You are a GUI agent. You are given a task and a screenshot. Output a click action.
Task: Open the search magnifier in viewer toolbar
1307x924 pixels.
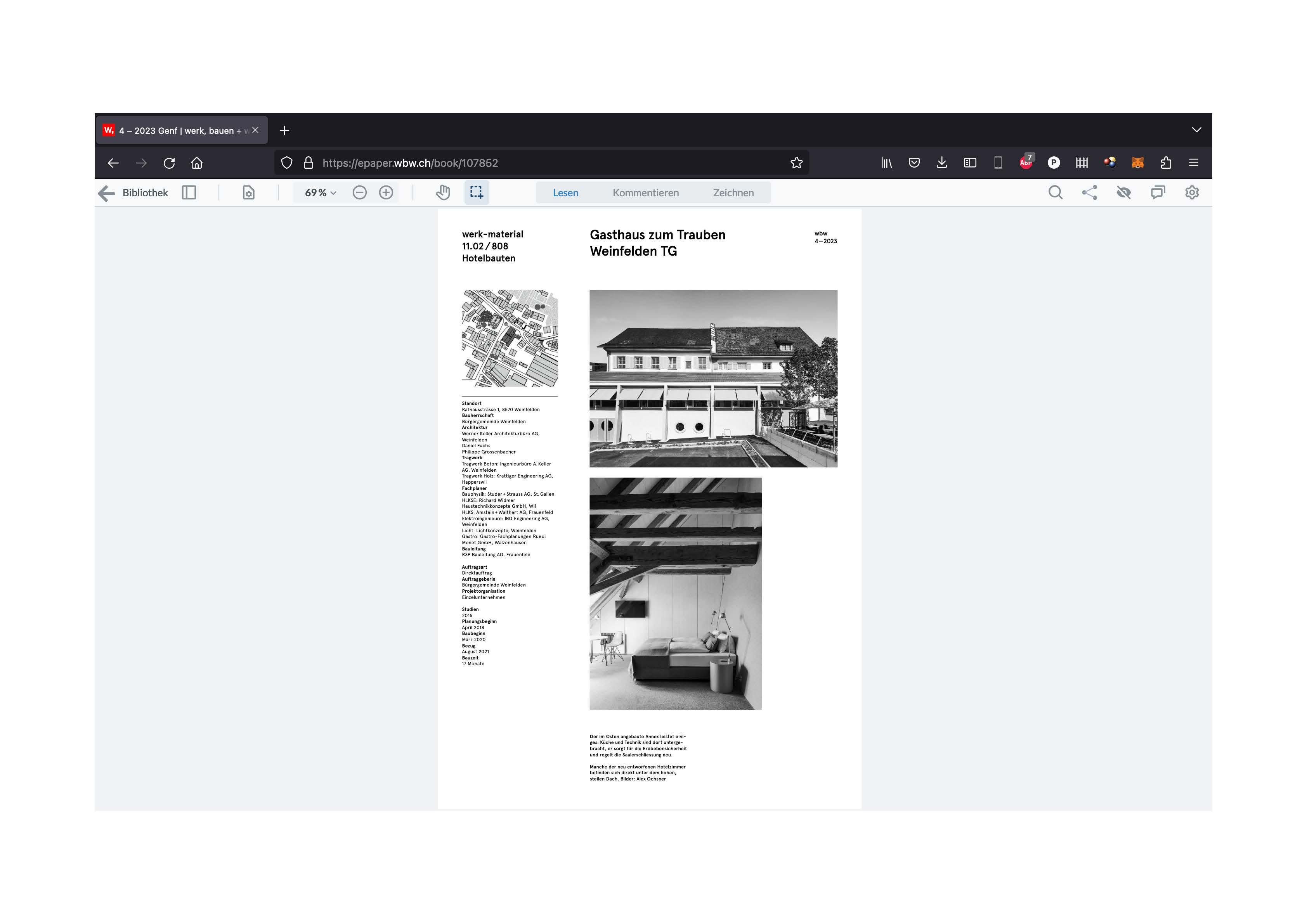1055,193
